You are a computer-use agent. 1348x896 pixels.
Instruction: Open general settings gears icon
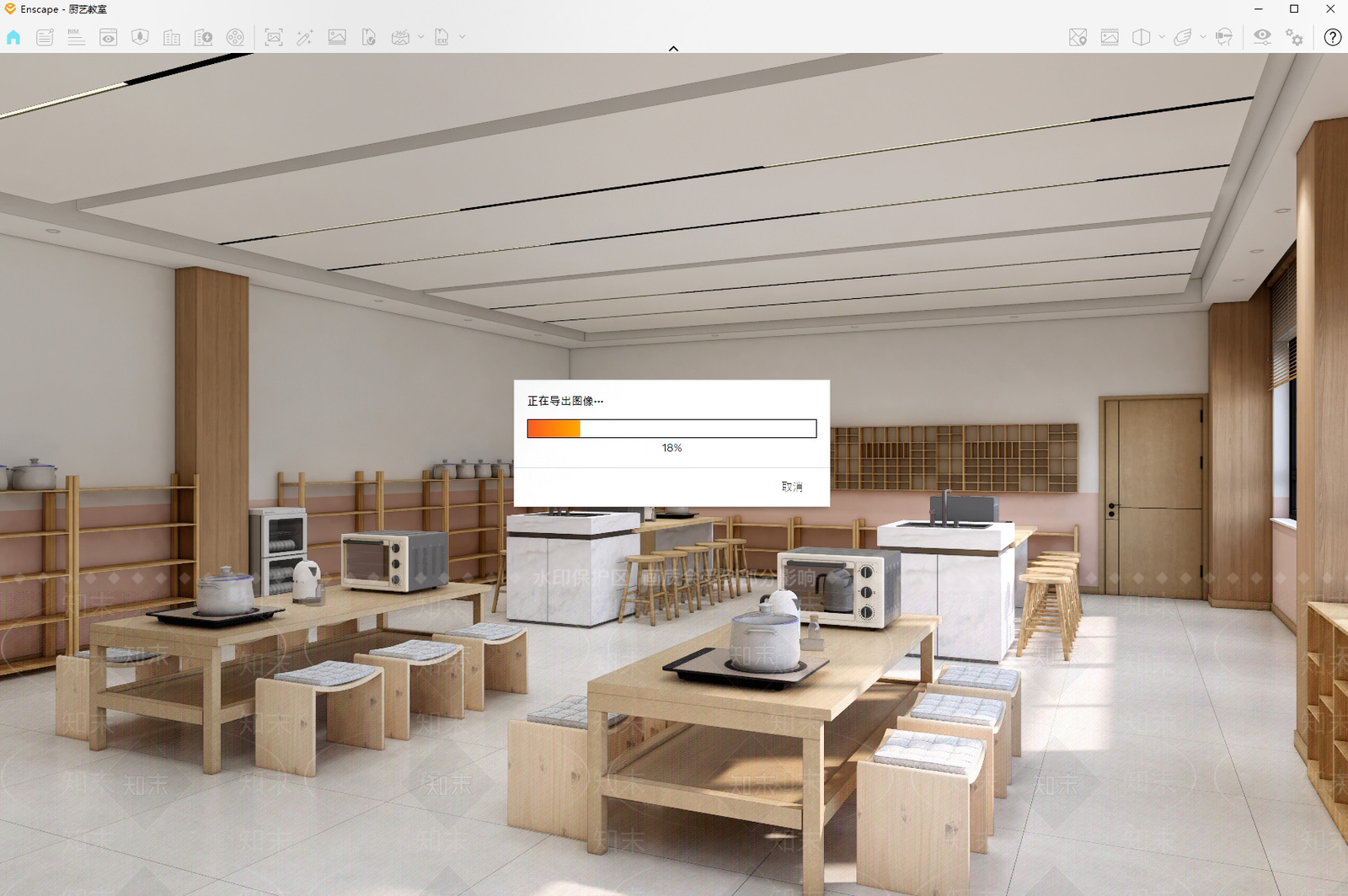coord(1294,37)
